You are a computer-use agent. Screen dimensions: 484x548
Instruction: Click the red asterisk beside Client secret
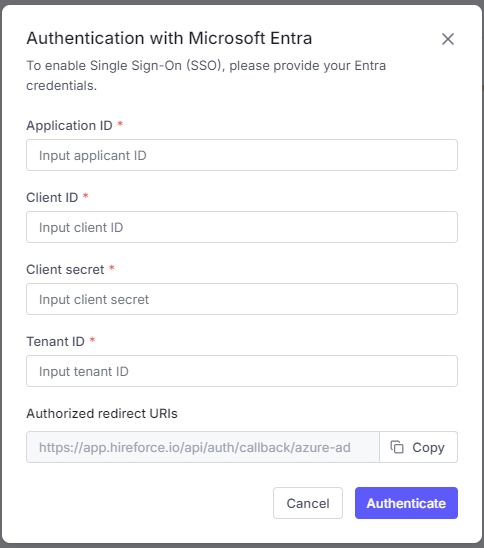(112, 268)
